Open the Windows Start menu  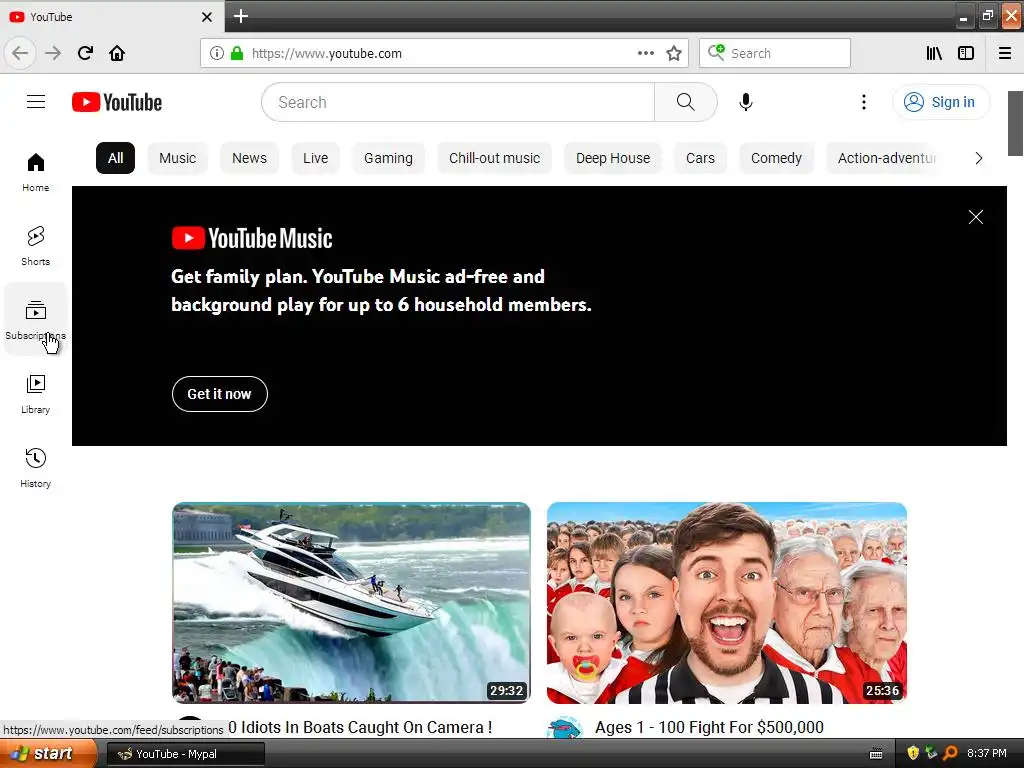[48, 753]
